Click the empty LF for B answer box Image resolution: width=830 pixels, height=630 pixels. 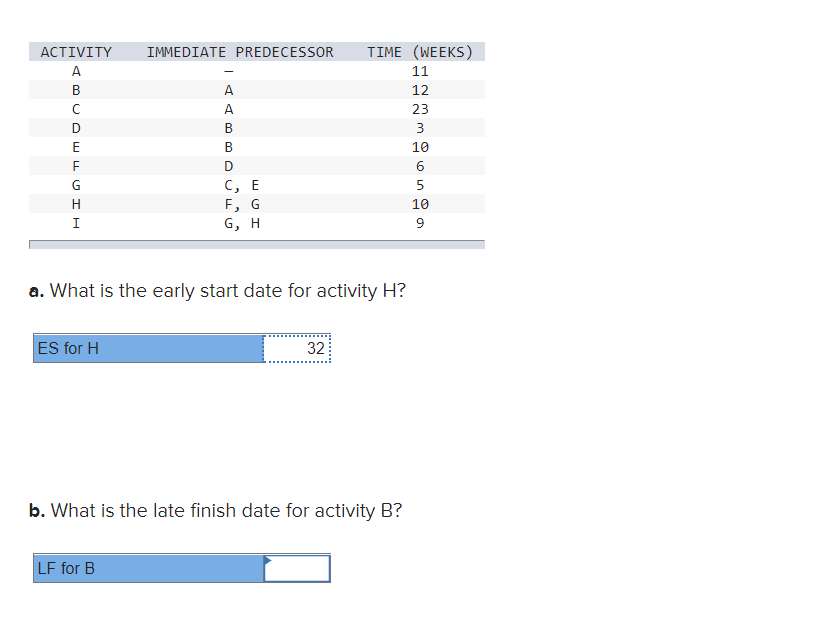click(x=296, y=568)
